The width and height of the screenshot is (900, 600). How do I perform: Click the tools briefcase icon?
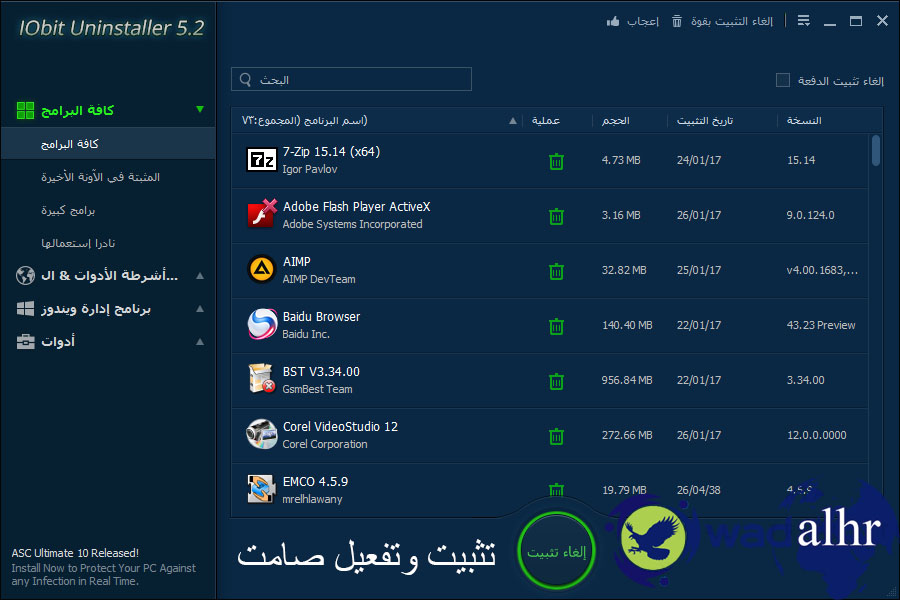pyautogui.click(x=25, y=342)
